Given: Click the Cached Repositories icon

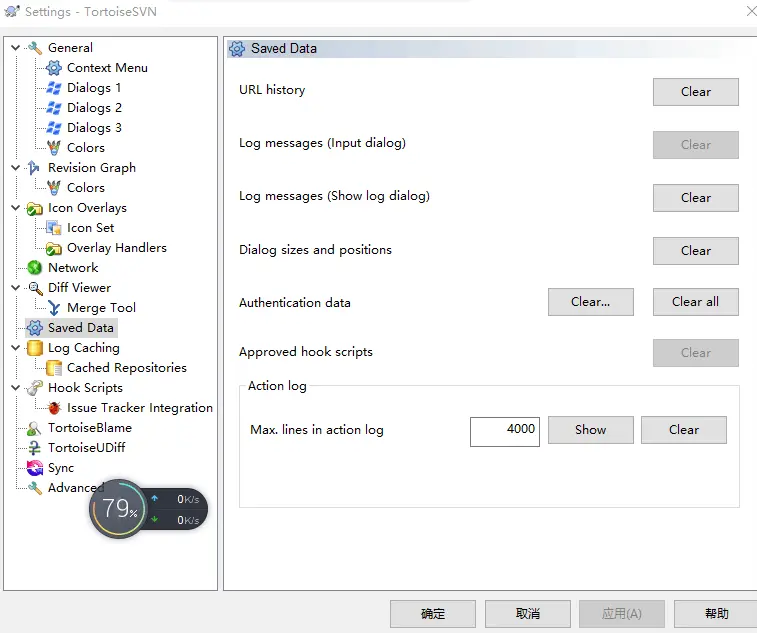Looking at the screenshot, I should coord(54,368).
